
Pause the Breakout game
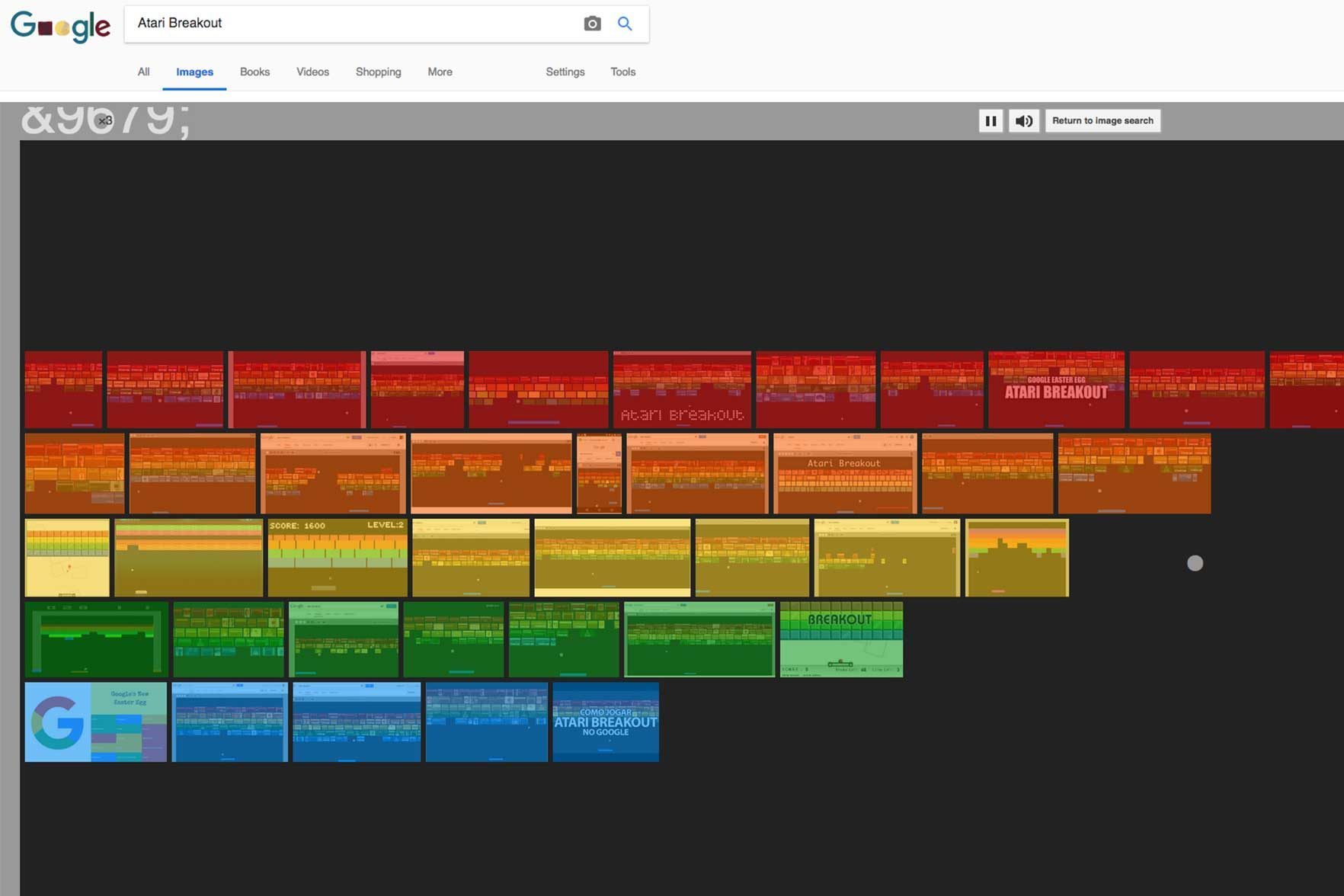(x=990, y=120)
